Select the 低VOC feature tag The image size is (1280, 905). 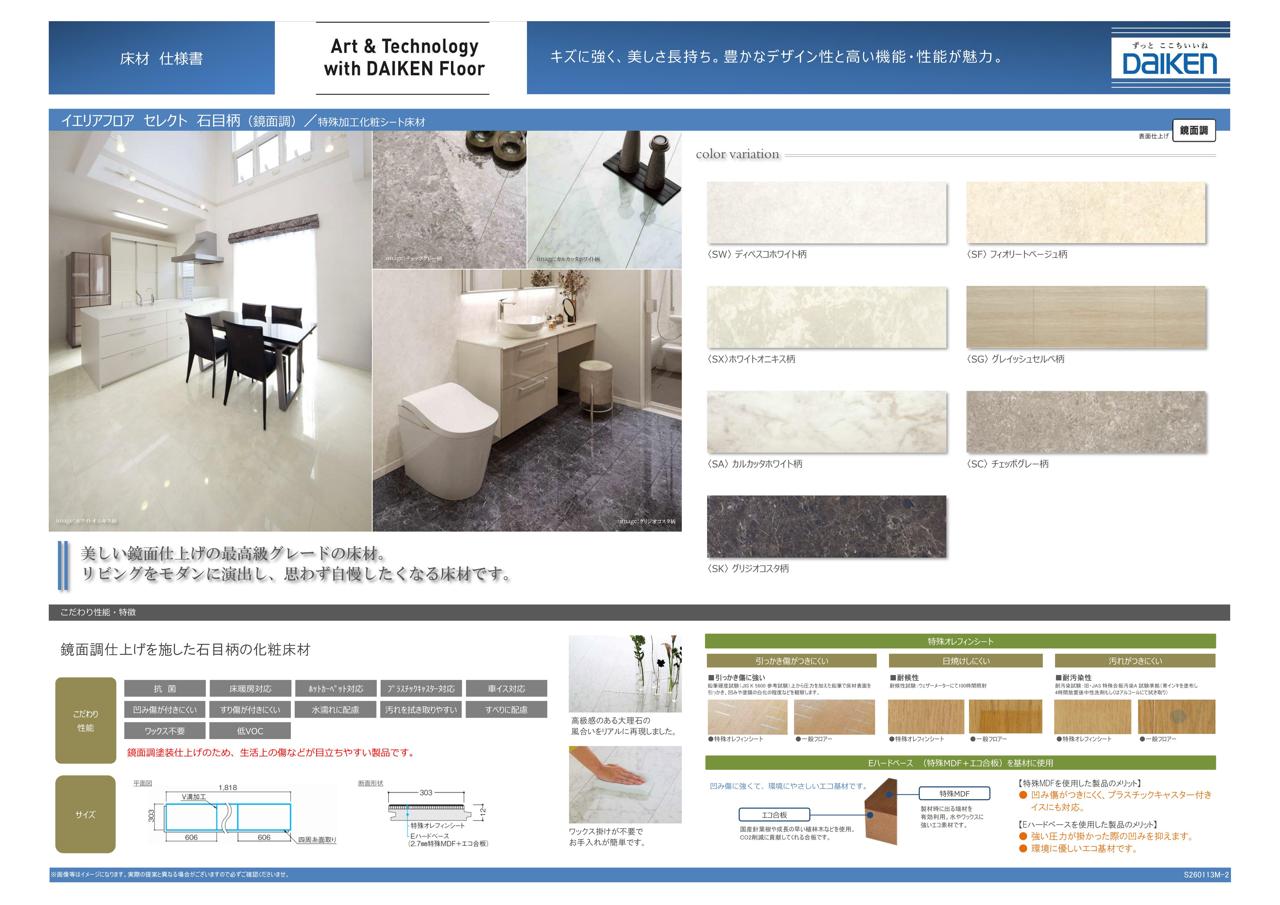[x=250, y=731]
